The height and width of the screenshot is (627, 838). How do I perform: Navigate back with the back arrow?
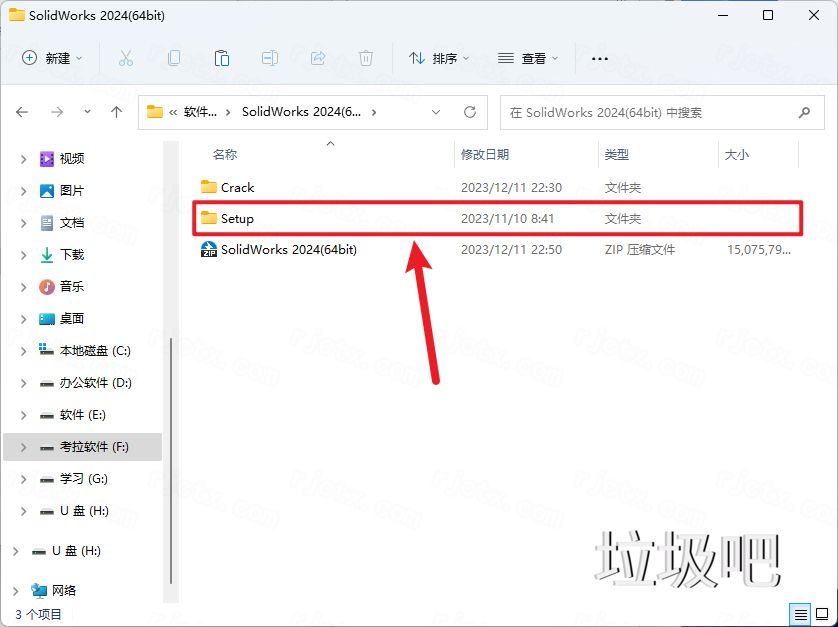pyautogui.click(x=22, y=112)
